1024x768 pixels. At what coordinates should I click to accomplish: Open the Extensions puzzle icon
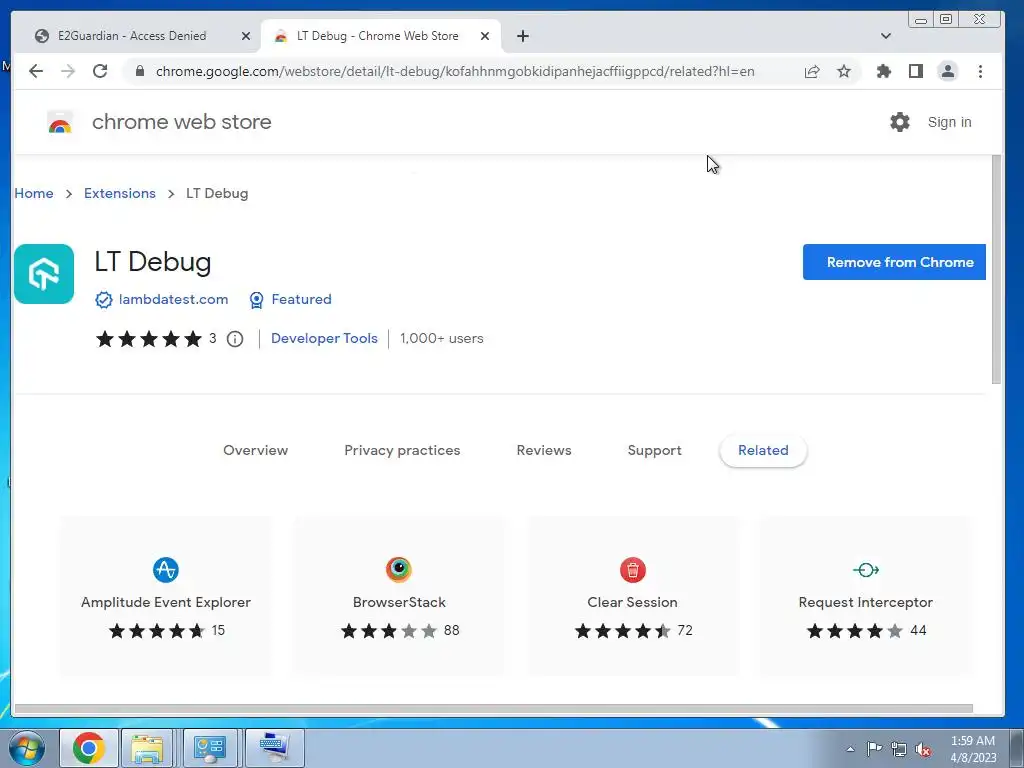point(884,71)
